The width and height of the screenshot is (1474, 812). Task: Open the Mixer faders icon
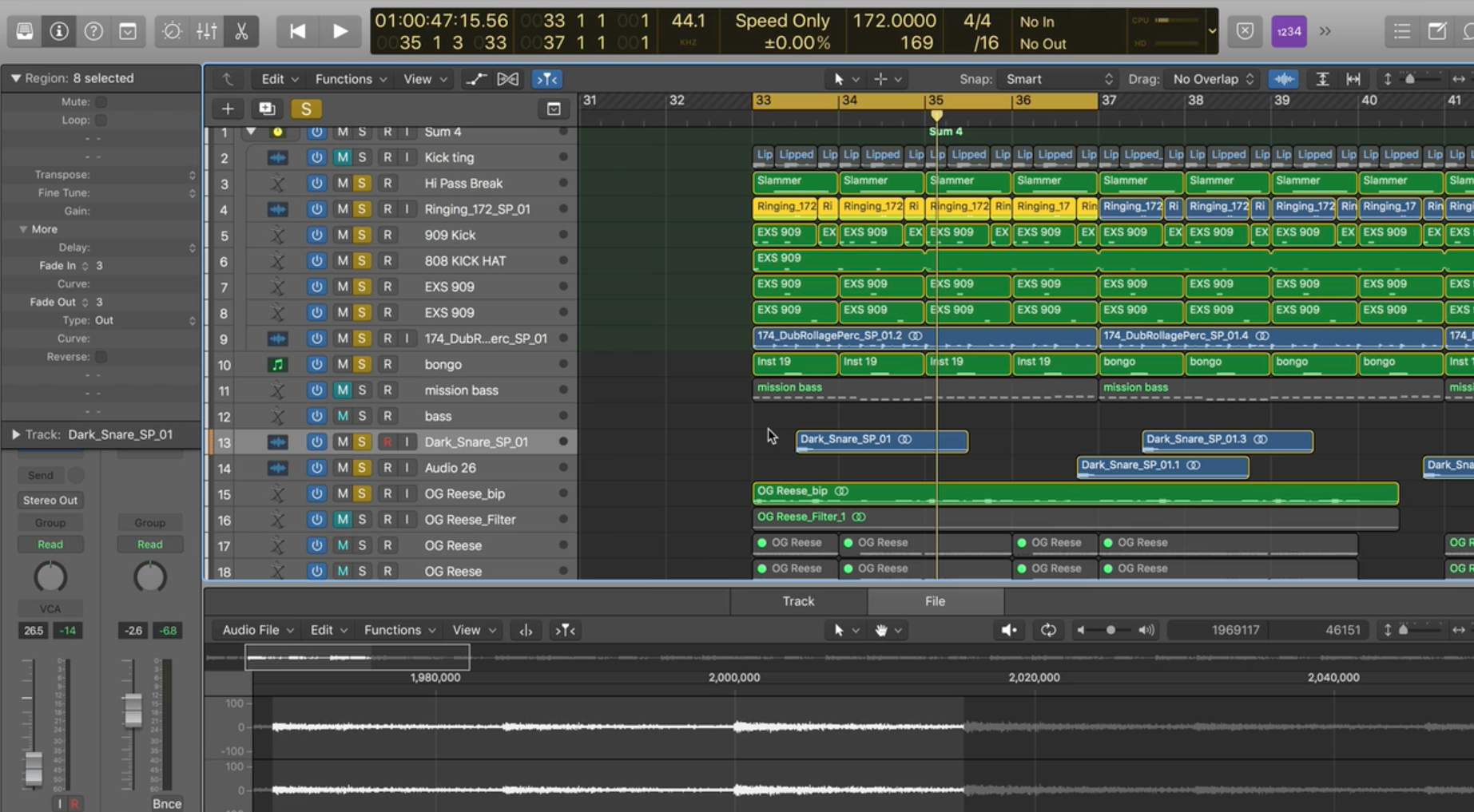click(x=207, y=31)
